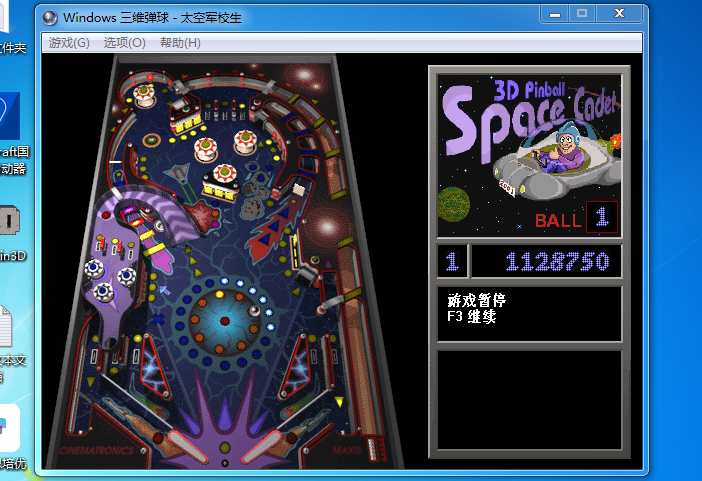
Task: Open the 游戏(G) menu
Action: (69, 43)
